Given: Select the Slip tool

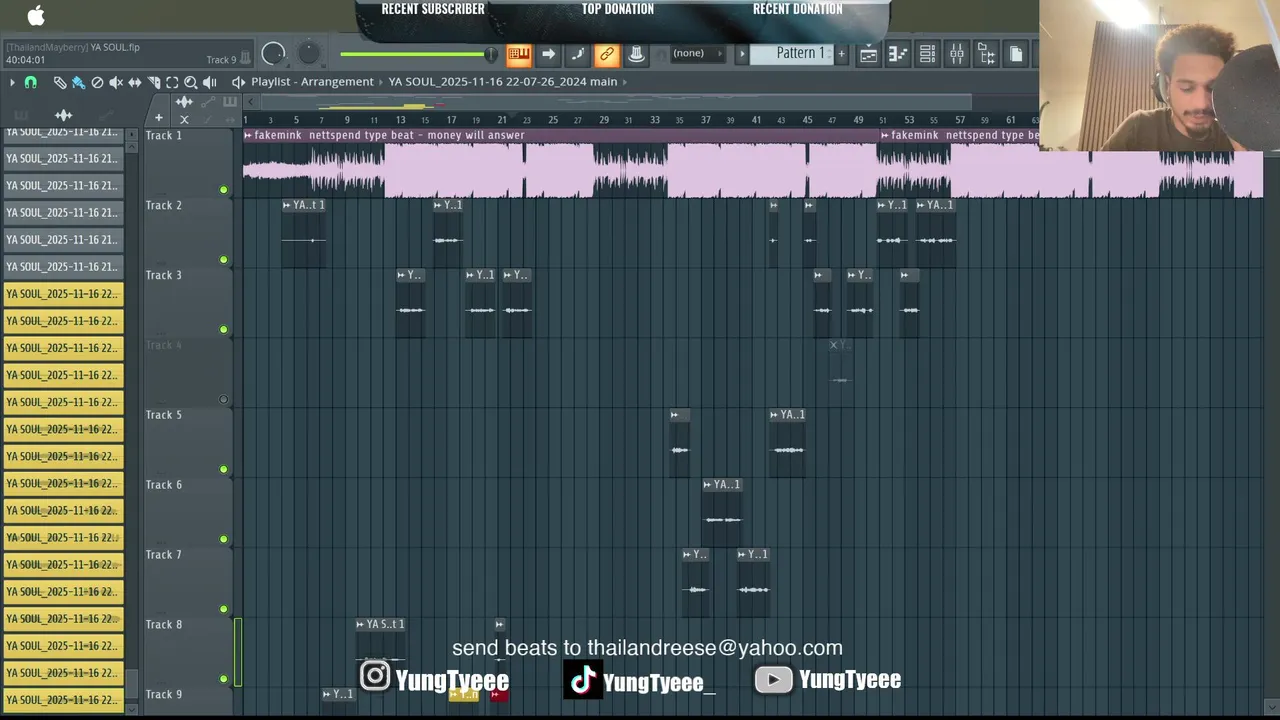Looking at the screenshot, I should click(135, 82).
